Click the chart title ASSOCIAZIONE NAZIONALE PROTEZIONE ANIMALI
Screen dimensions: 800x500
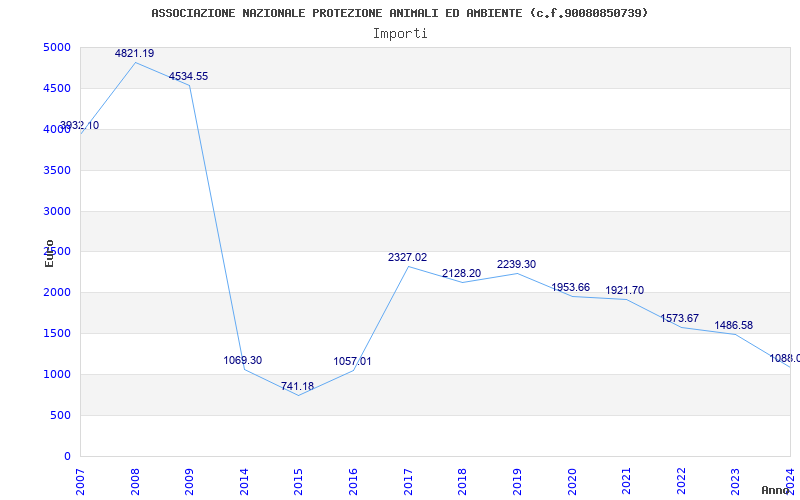[x=399, y=13]
